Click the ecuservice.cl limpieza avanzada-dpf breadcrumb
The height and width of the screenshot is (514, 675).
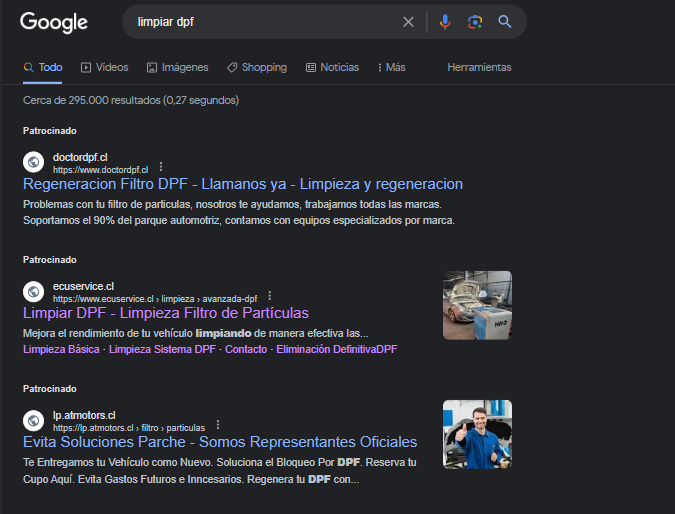point(155,299)
